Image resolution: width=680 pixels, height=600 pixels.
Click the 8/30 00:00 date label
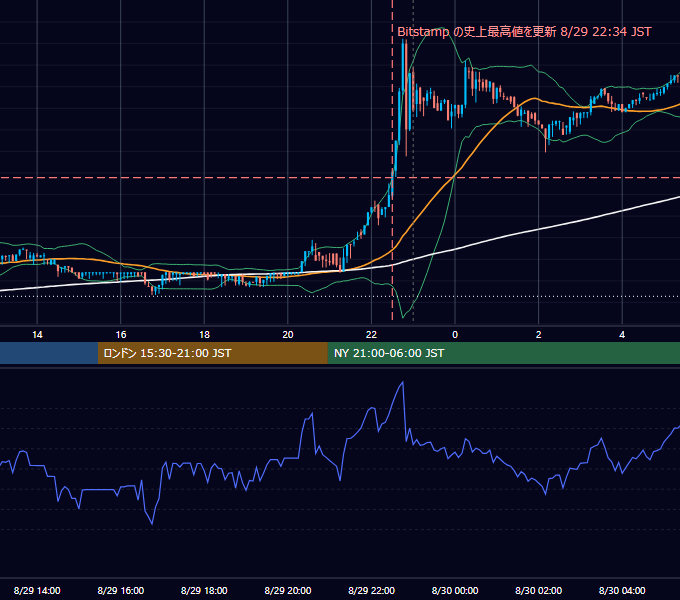tap(455, 590)
